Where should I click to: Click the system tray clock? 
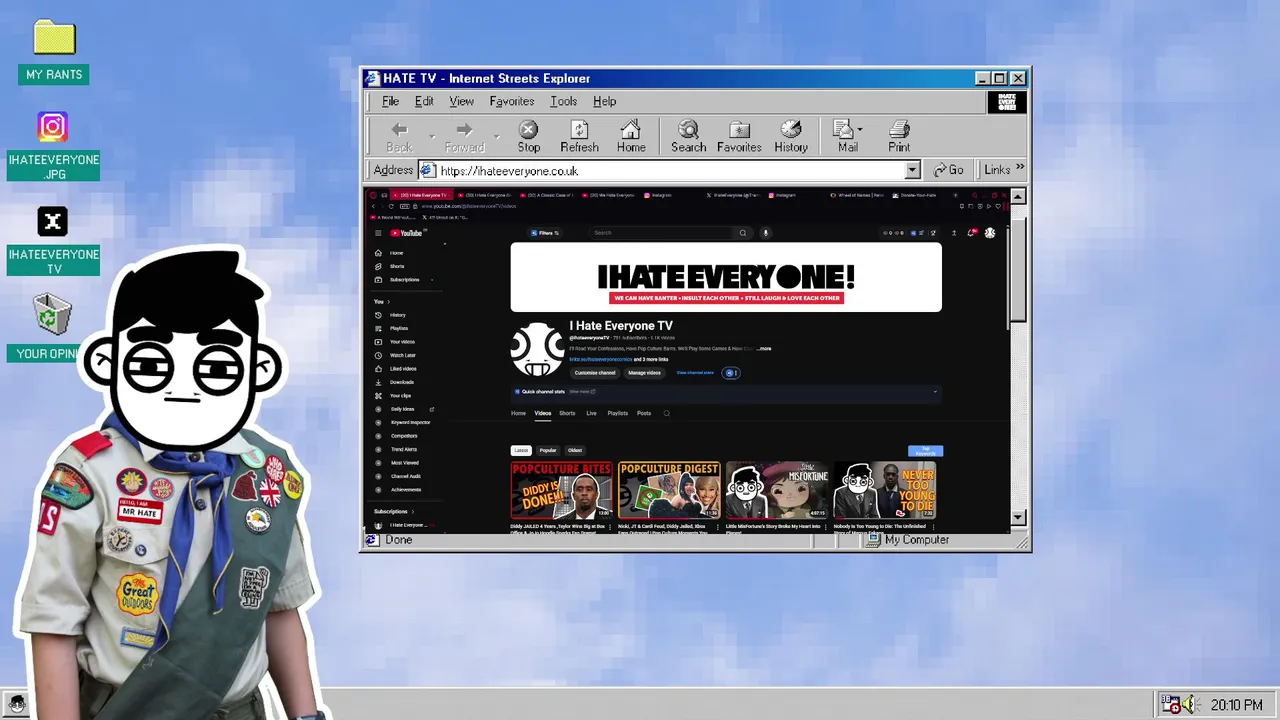1236,705
